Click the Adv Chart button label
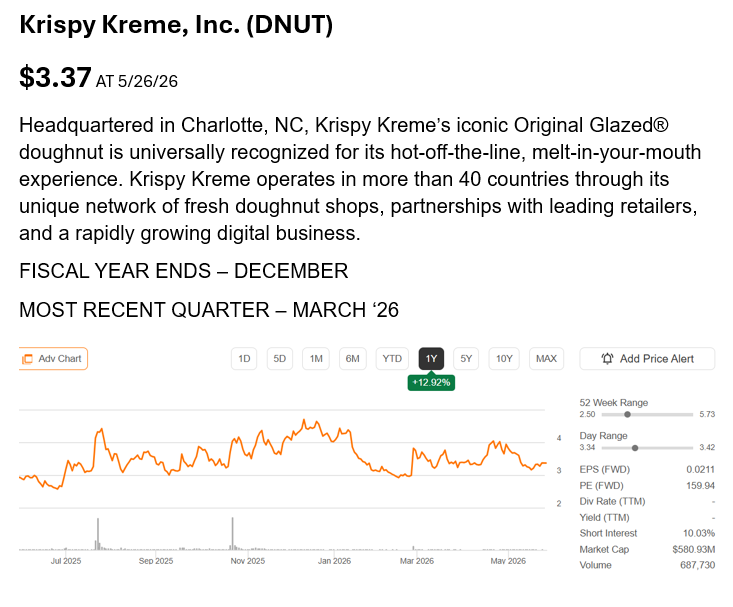This screenshot has width=733, height=607. coord(60,359)
